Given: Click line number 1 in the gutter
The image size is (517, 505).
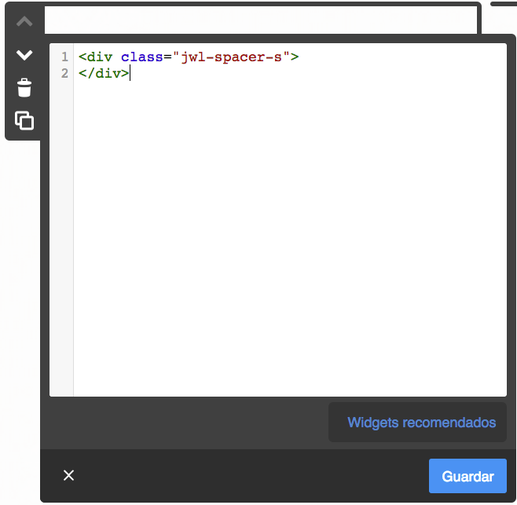Looking at the screenshot, I should 65,57.
